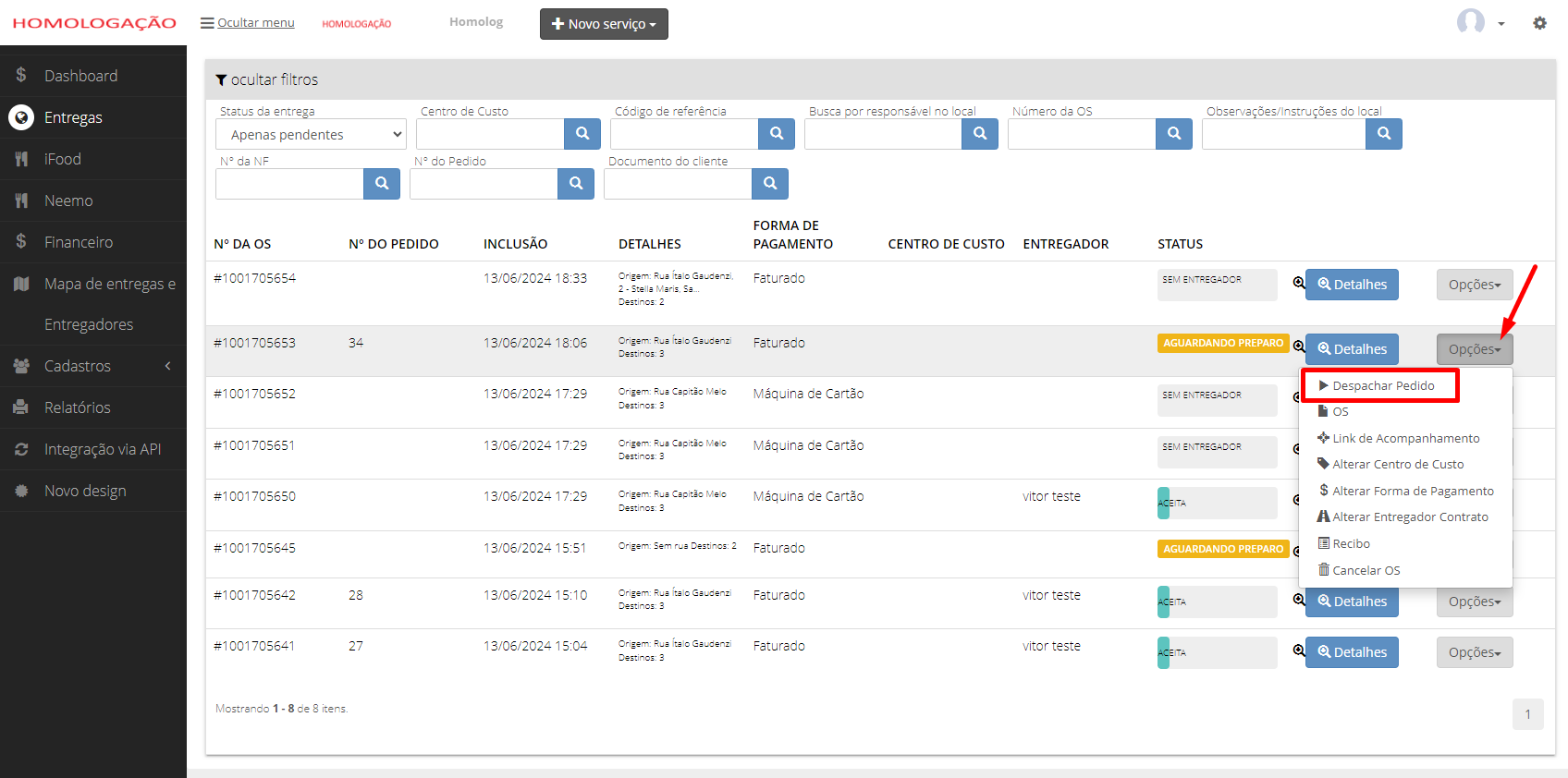Go to Entregas in the sidebar
The image size is (1568, 778).
point(93,117)
